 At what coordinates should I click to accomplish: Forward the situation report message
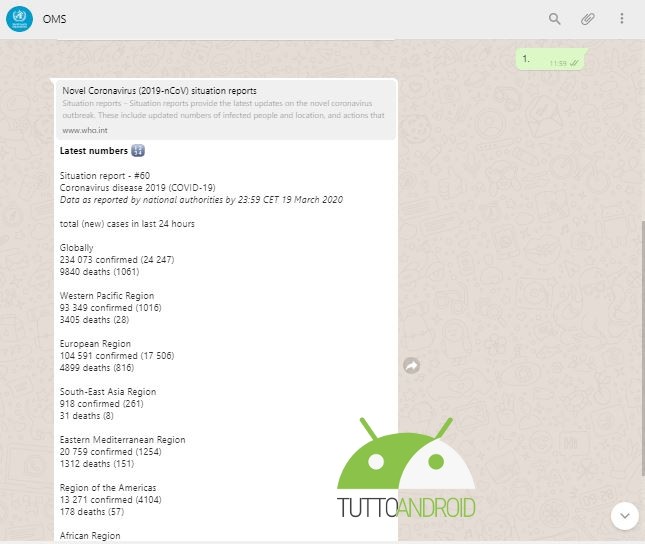[x=411, y=365]
